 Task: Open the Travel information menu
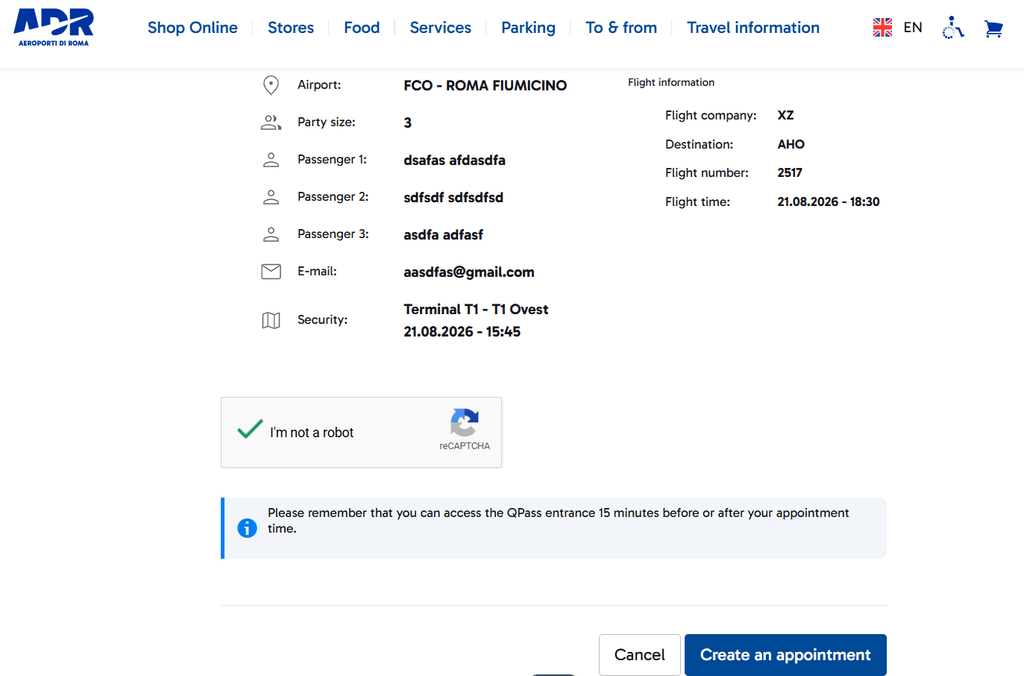point(753,27)
